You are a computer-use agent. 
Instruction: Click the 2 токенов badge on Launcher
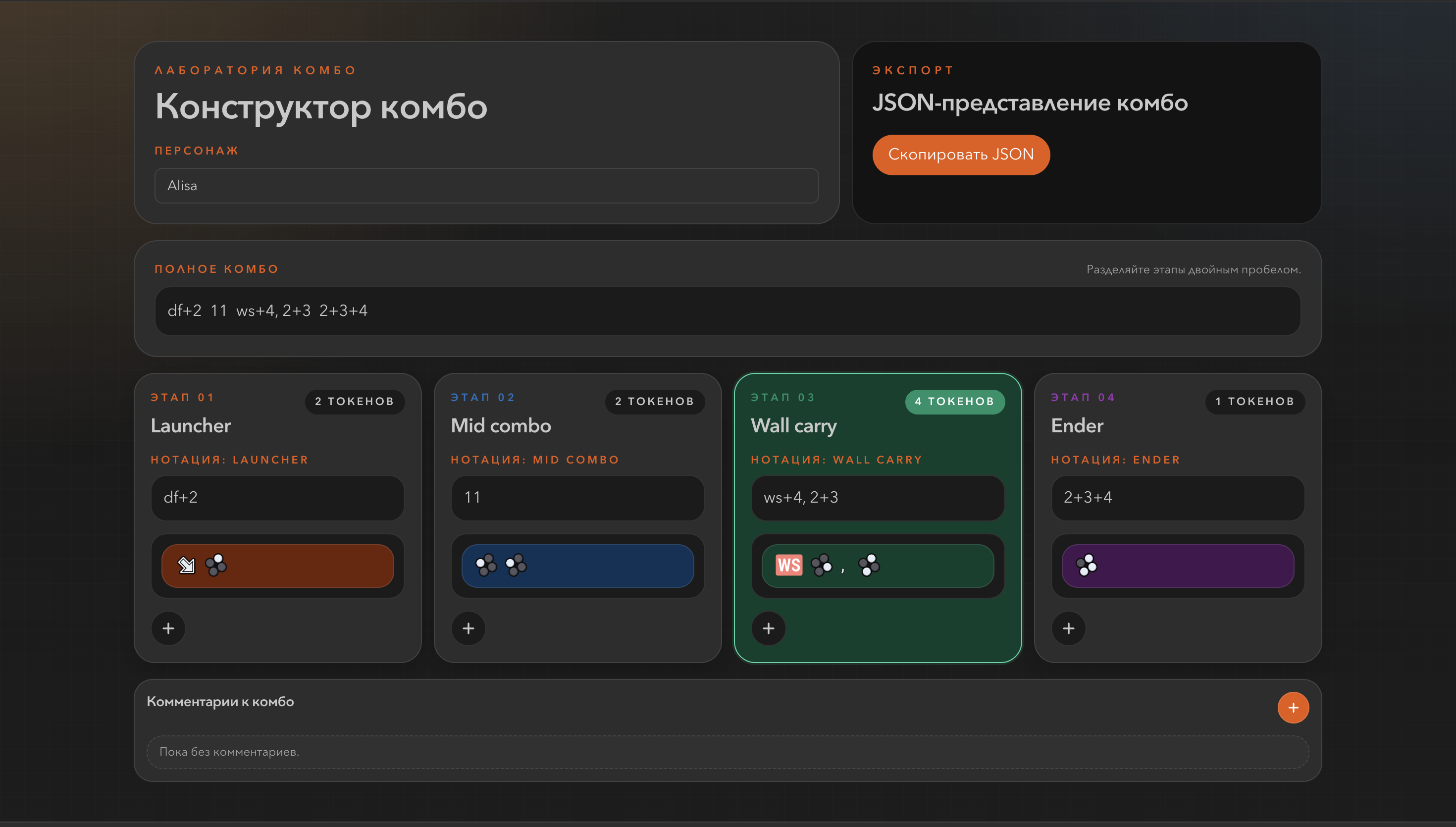tap(355, 402)
